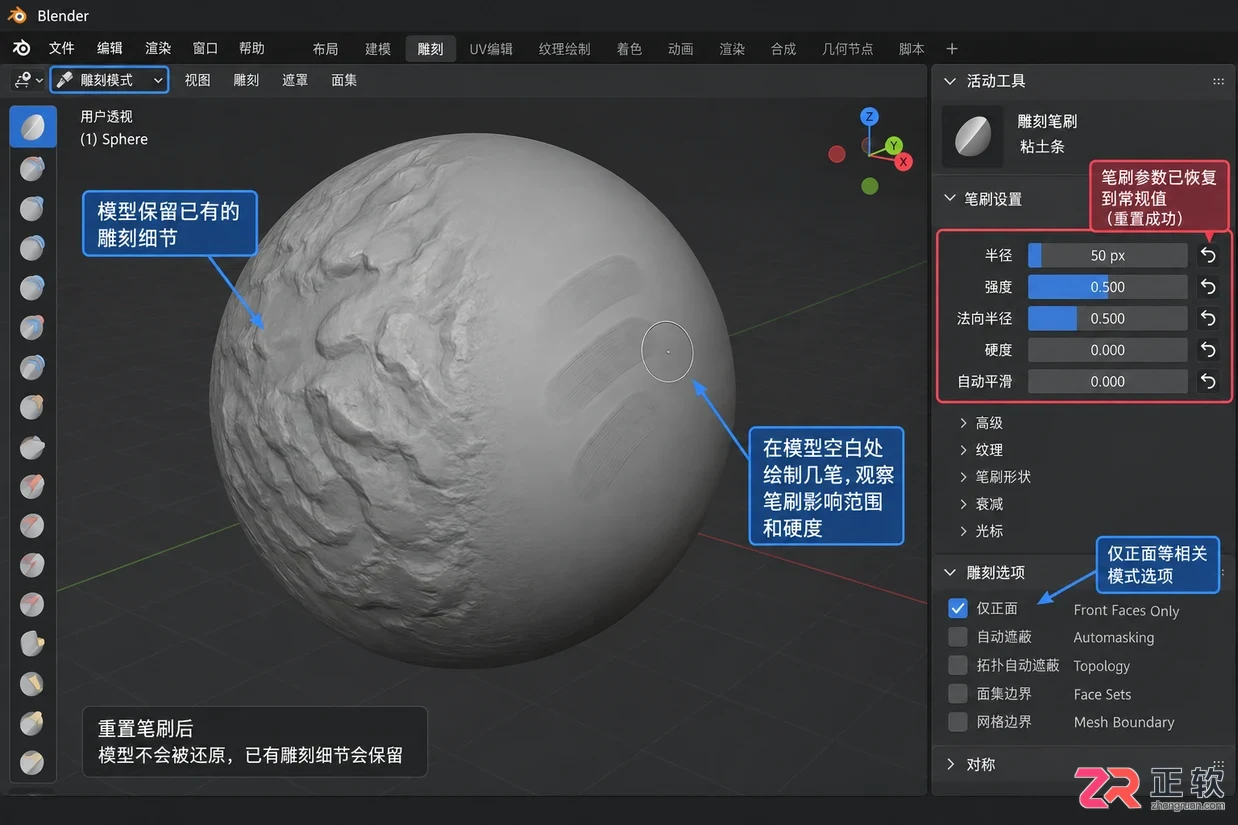
Task: Switch to the 合成 workspace tab
Action: tap(784, 49)
